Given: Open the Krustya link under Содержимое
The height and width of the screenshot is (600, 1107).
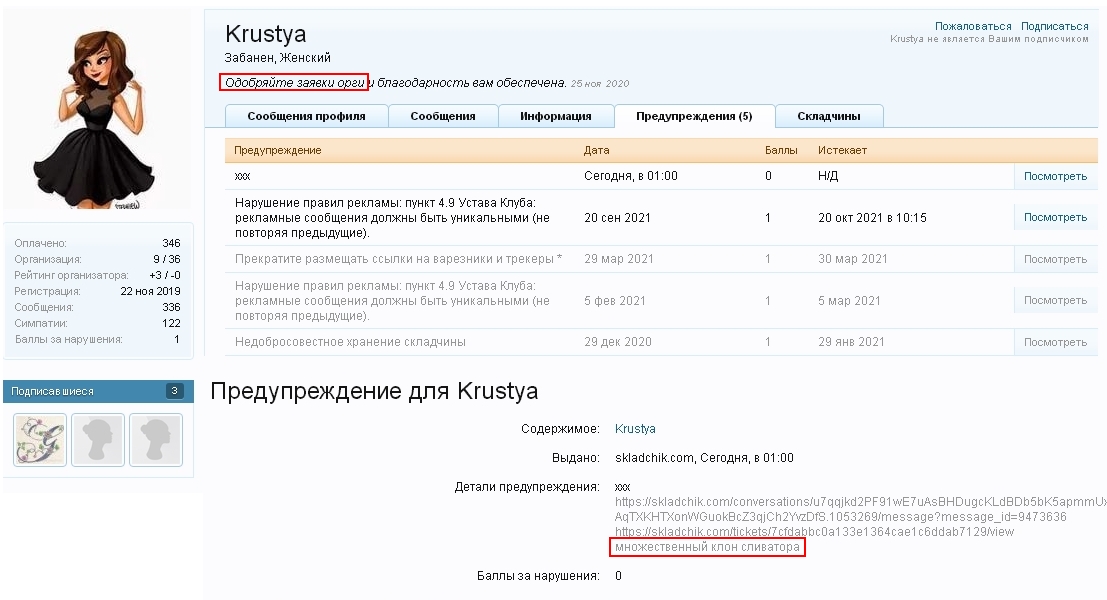Looking at the screenshot, I should pos(637,426).
